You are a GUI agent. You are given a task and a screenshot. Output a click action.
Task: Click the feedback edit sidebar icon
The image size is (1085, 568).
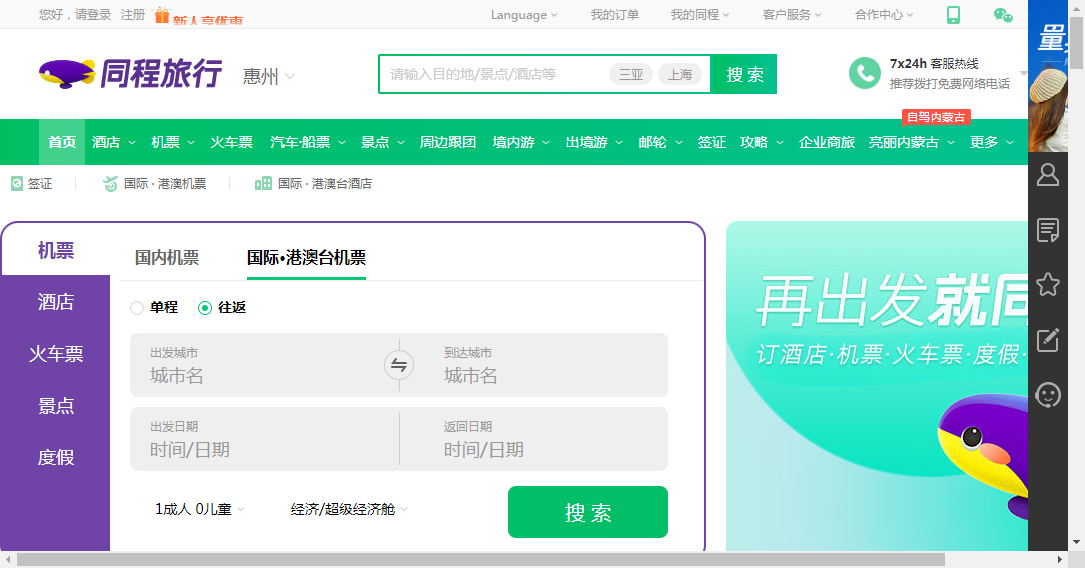coord(1048,340)
